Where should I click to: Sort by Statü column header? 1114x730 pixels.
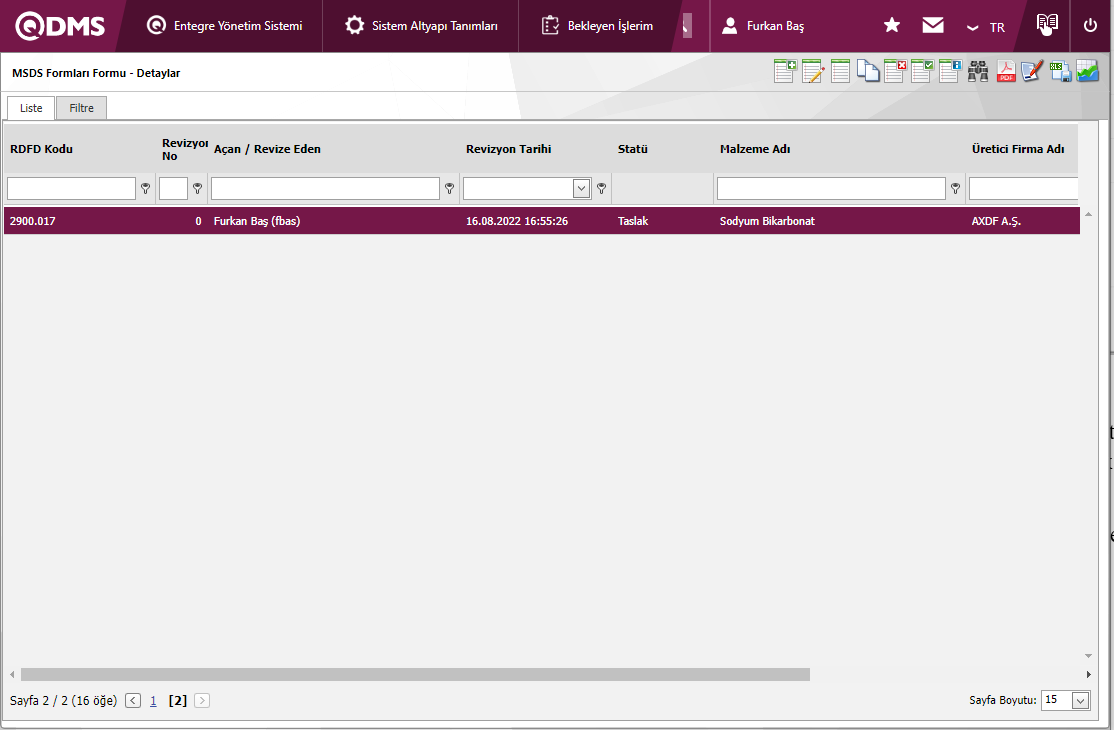click(x=632, y=149)
